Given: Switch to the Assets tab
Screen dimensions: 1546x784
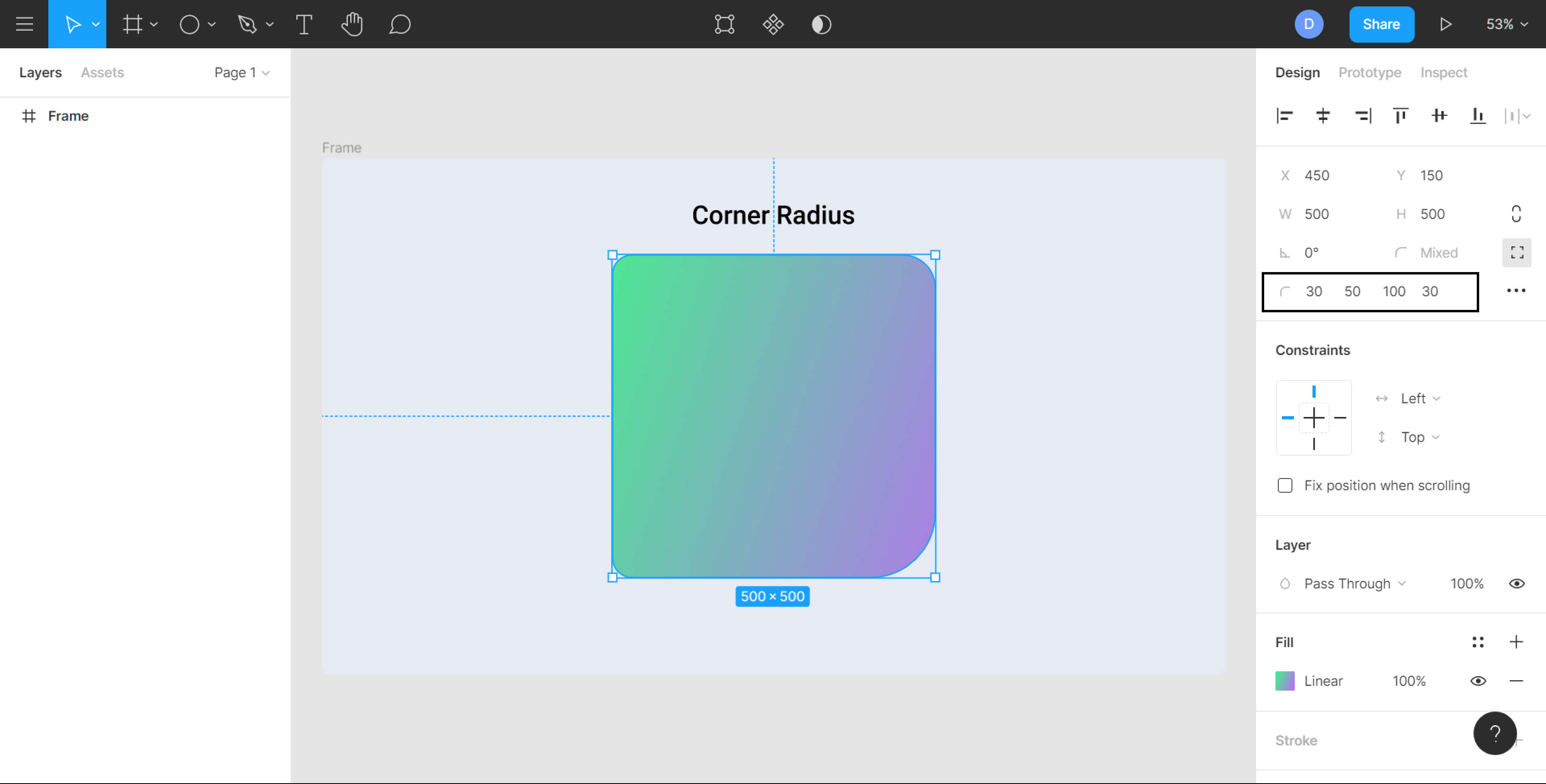Looking at the screenshot, I should [x=102, y=72].
